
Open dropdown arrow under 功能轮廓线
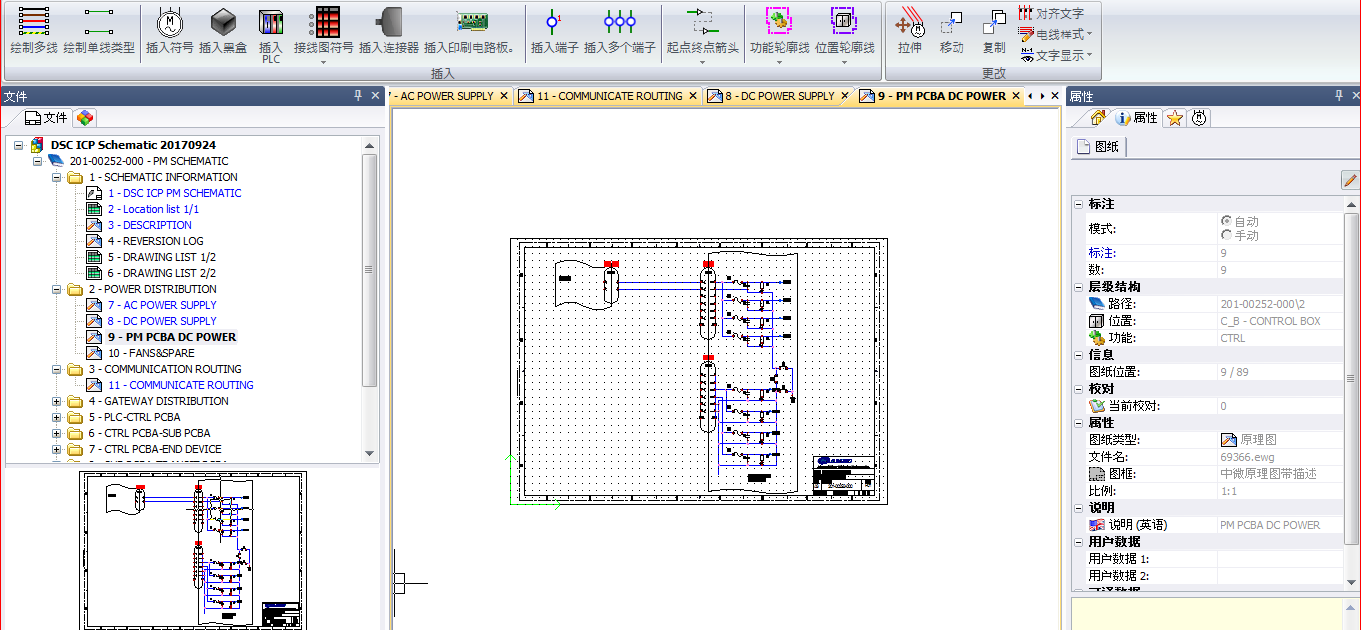[x=779, y=62]
